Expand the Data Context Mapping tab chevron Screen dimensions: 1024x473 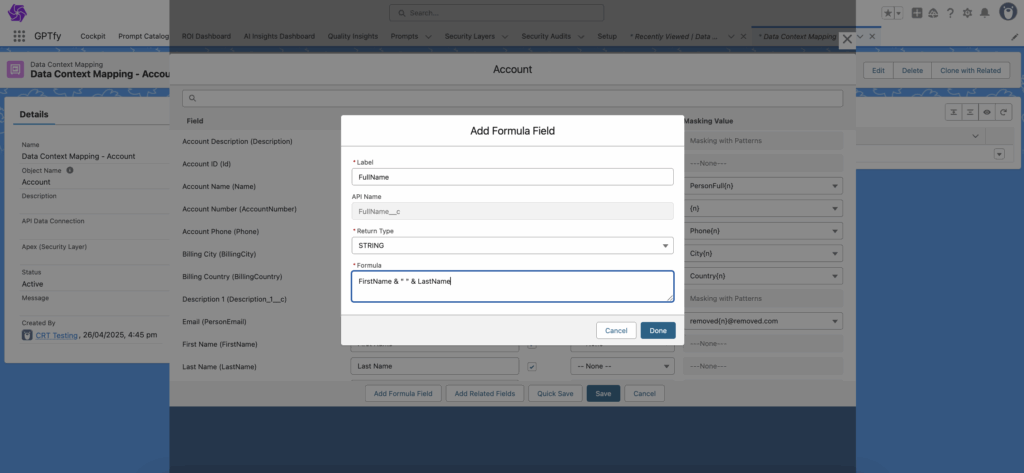click(x=860, y=37)
